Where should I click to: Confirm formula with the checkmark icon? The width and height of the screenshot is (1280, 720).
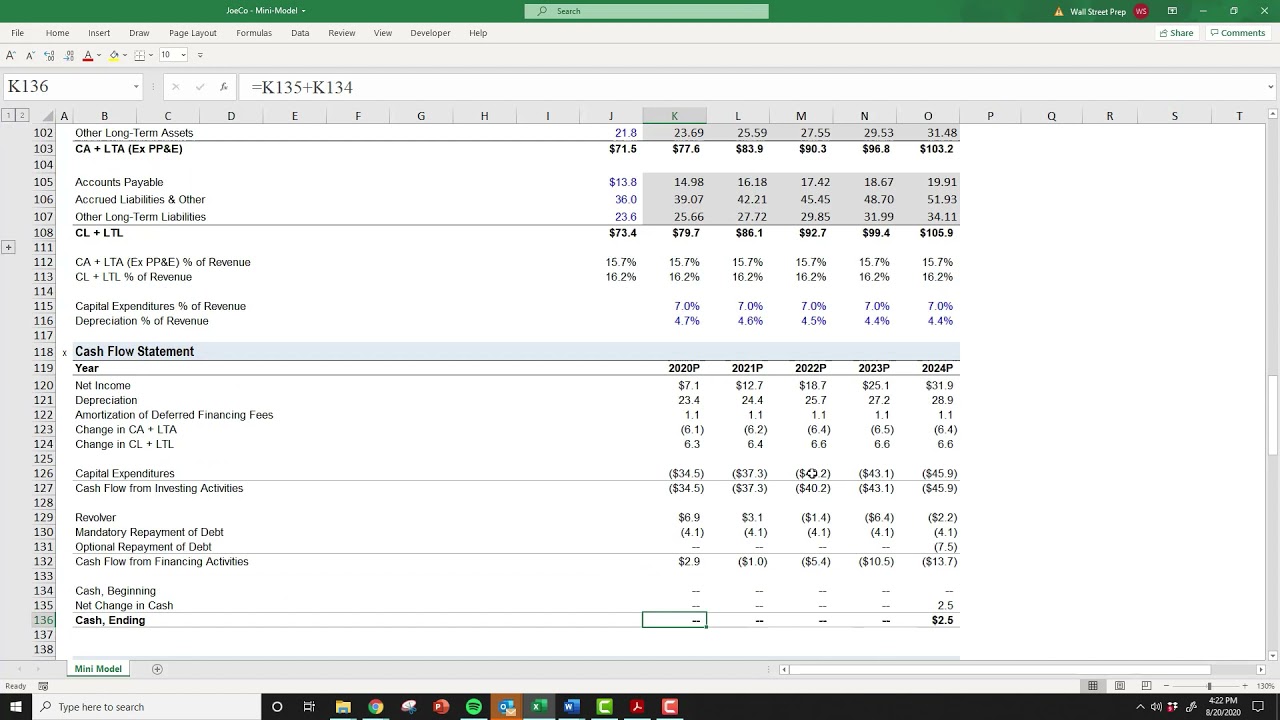(x=201, y=87)
